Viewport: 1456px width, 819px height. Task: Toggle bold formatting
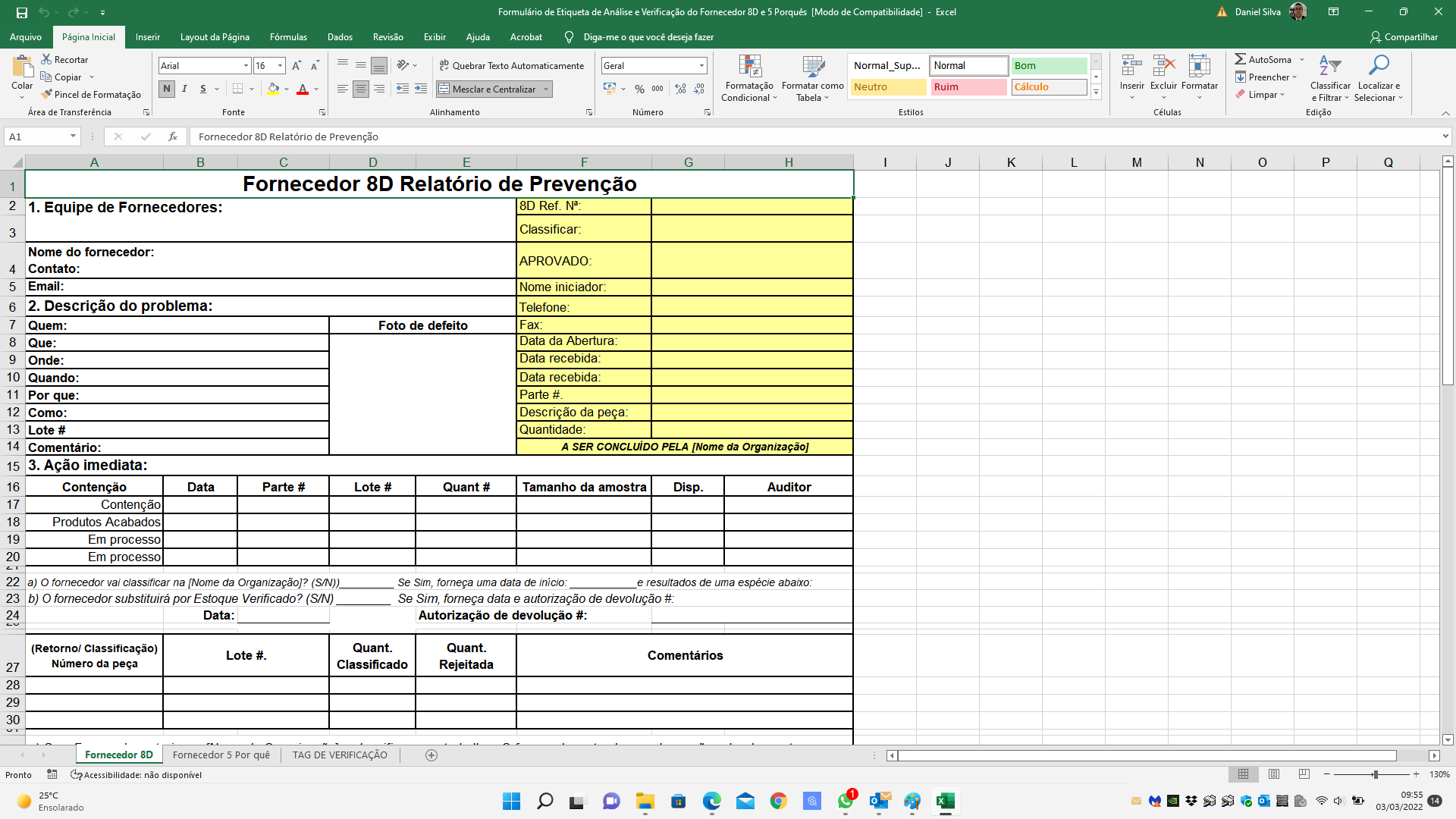[x=166, y=89]
